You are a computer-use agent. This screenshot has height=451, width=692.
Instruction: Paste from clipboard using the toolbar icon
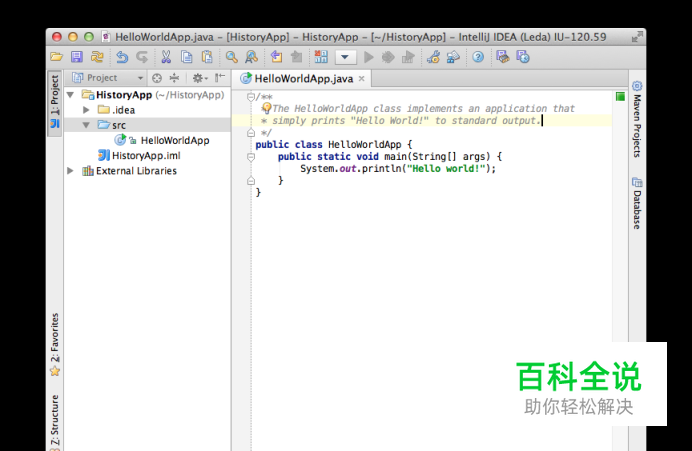(207, 57)
